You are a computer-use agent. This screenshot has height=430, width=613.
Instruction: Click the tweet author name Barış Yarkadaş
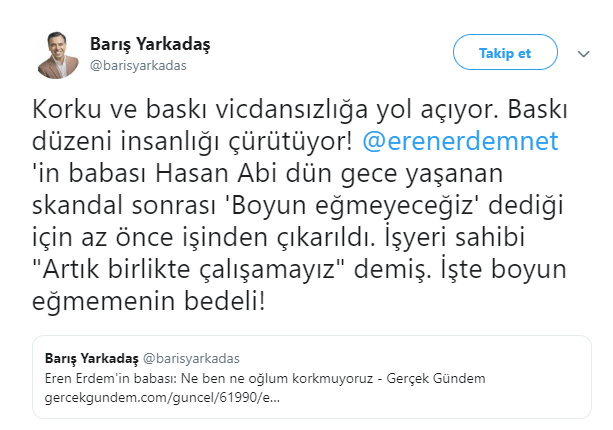click(150, 46)
